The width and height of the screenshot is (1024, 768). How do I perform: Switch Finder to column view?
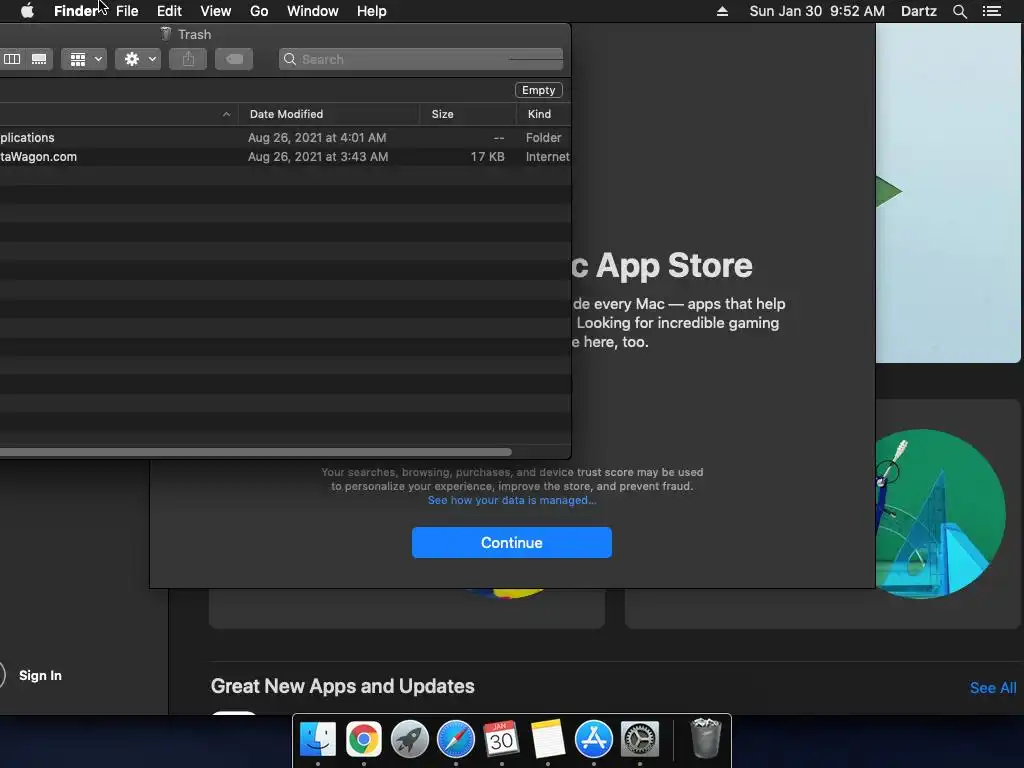(12, 59)
